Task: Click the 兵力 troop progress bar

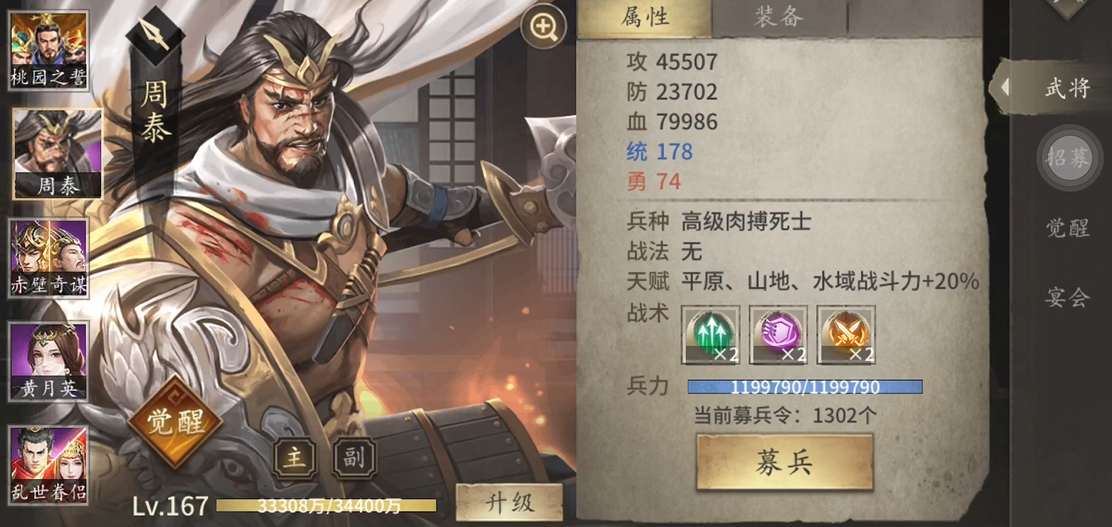Action: (805, 387)
